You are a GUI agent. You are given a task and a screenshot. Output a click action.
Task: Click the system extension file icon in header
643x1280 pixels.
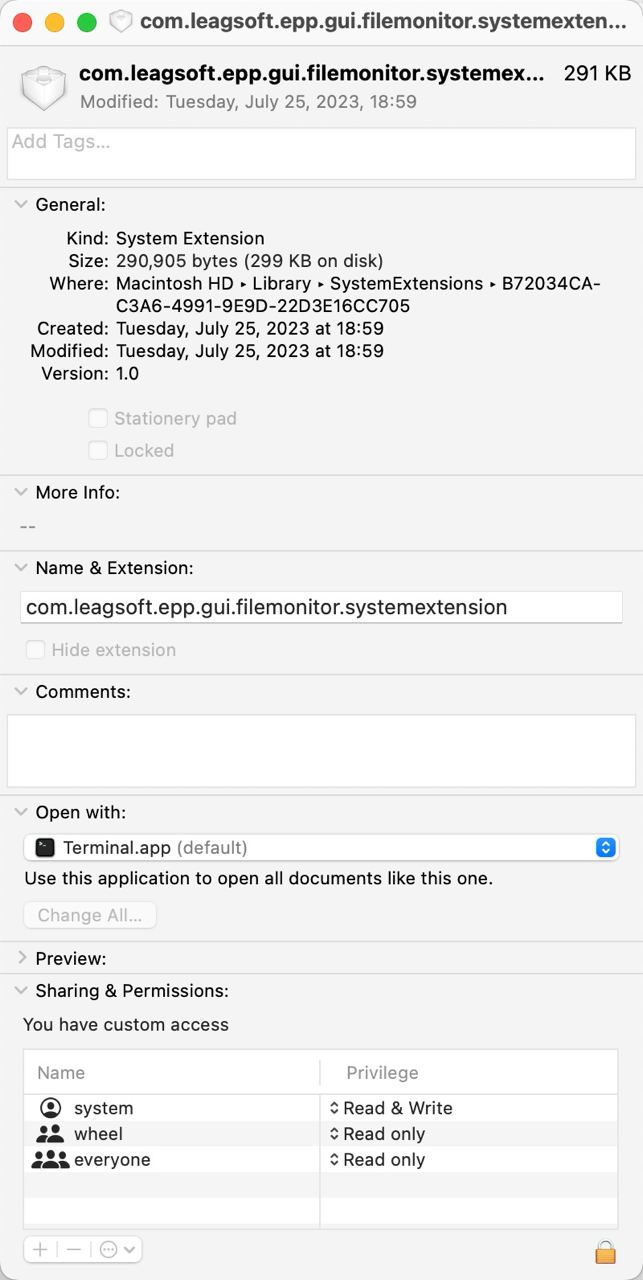click(44, 88)
